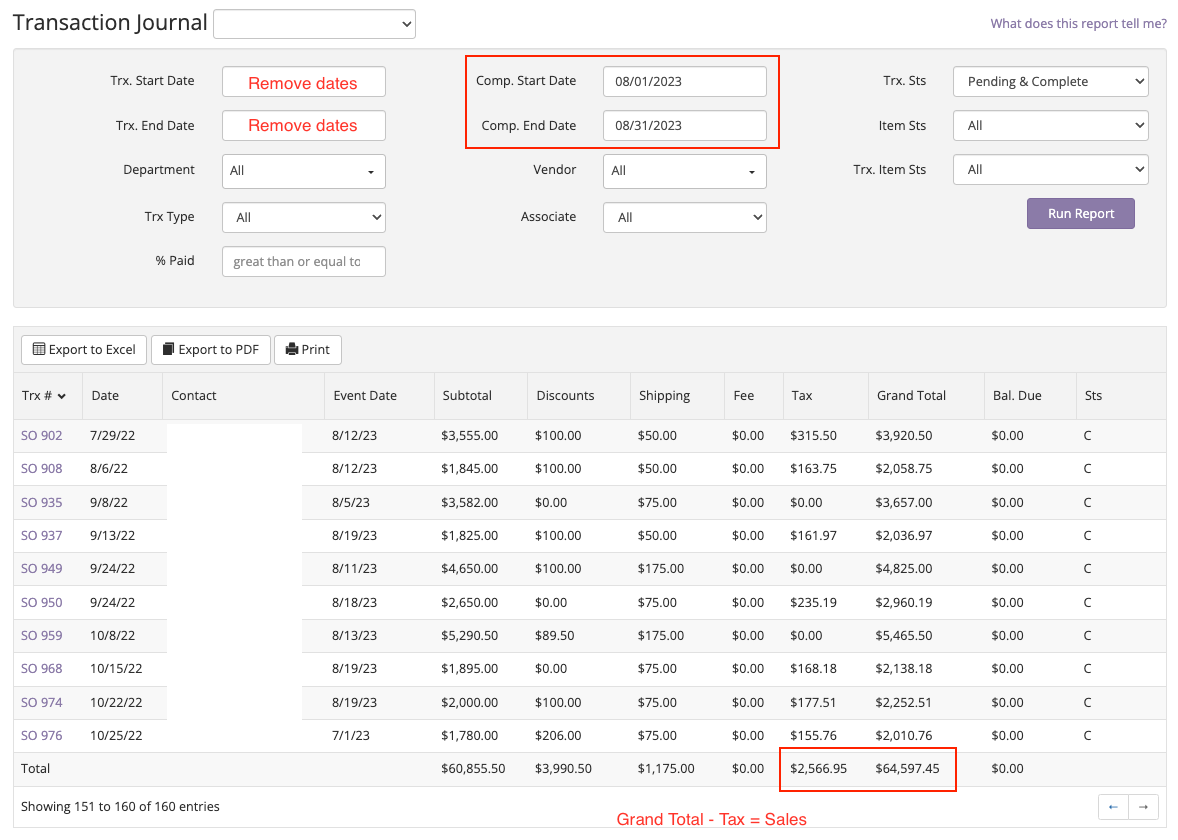1178x840 pixels.
Task: Expand the Vendor dropdown
Action: click(684, 171)
